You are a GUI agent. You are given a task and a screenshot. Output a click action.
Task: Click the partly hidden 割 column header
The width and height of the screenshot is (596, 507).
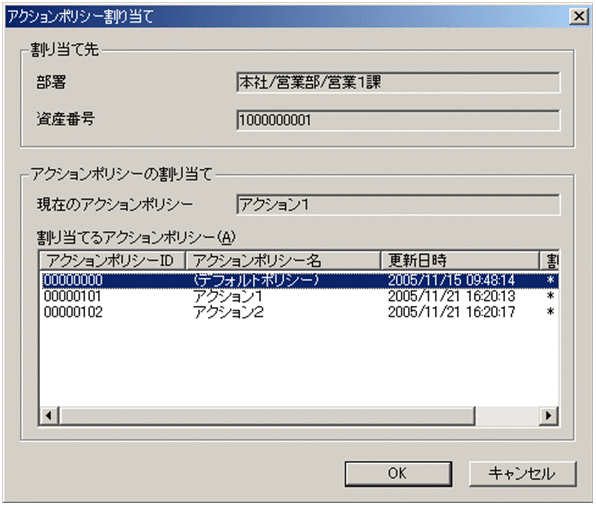click(549, 261)
